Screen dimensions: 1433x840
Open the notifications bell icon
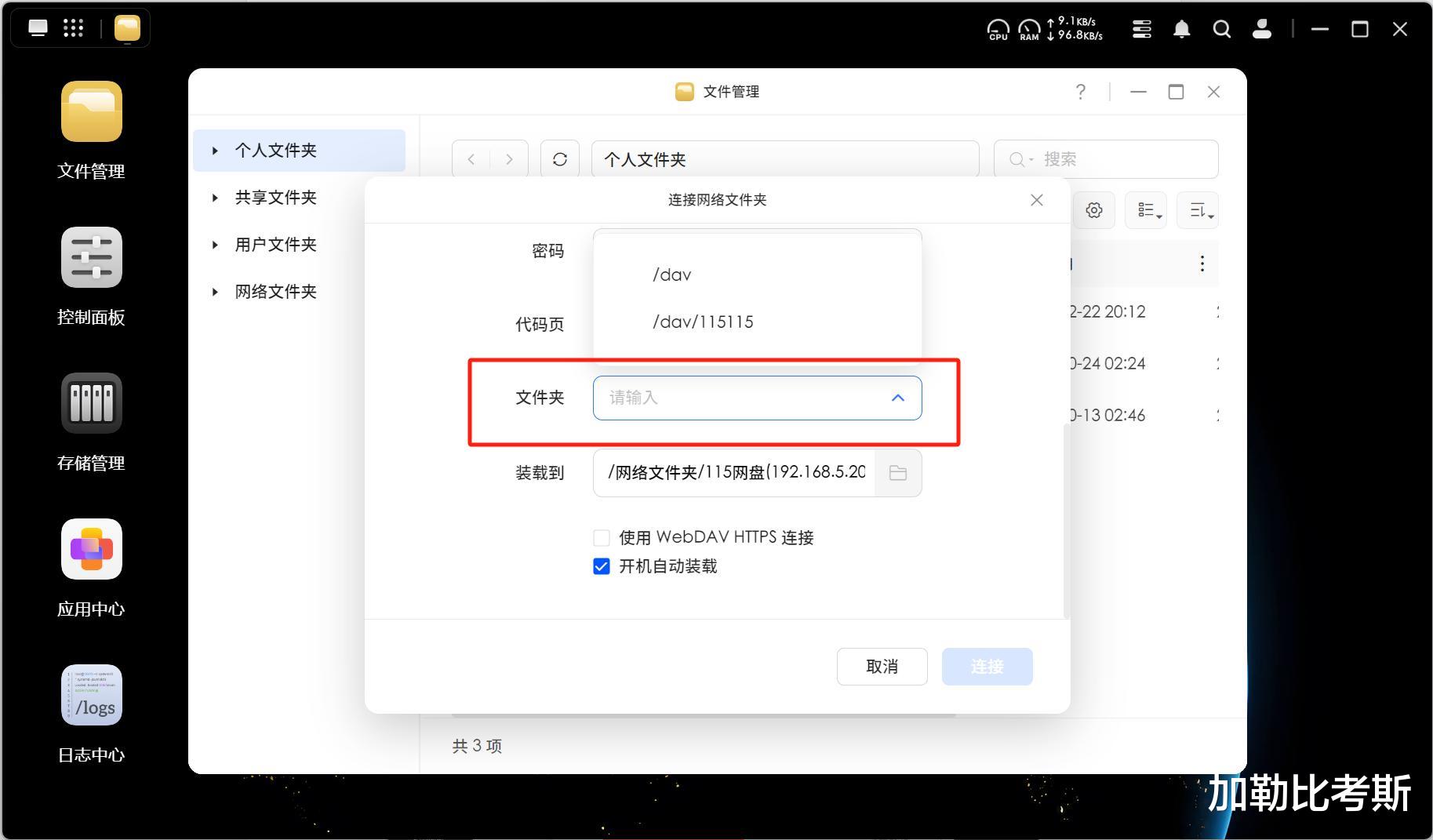tap(1181, 29)
